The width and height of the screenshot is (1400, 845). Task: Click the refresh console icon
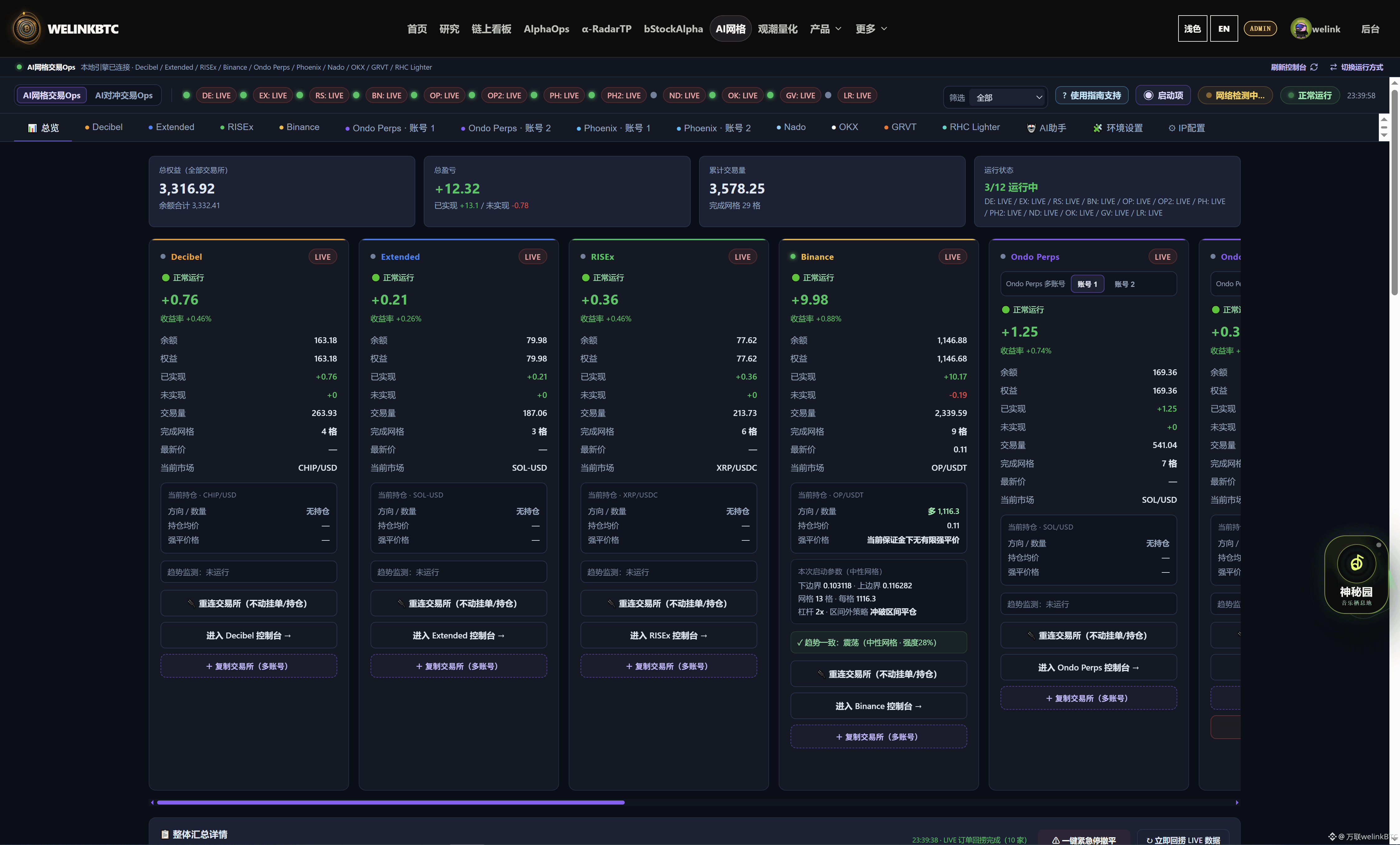[1314, 67]
